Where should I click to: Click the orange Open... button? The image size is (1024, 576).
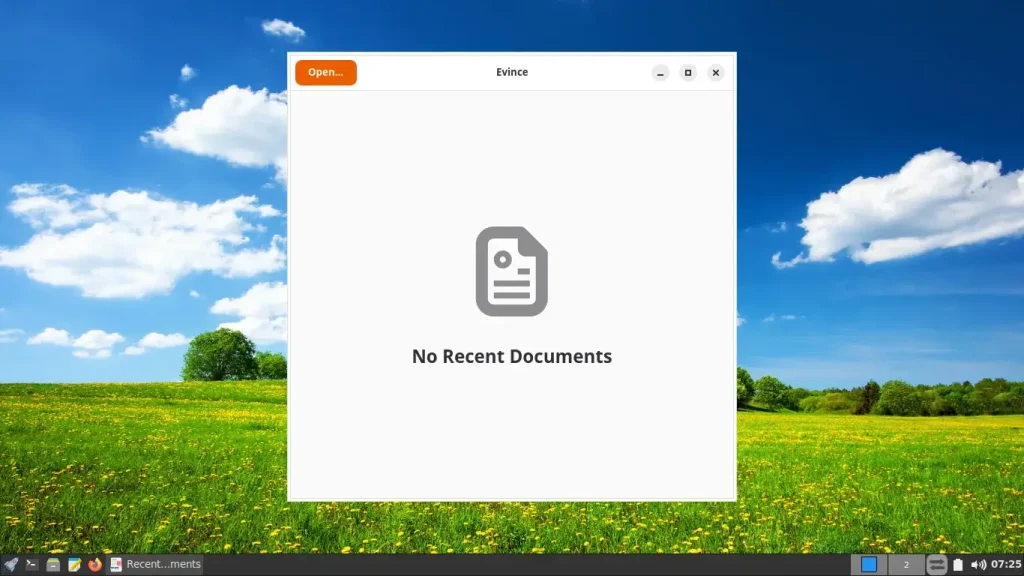[325, 72]
